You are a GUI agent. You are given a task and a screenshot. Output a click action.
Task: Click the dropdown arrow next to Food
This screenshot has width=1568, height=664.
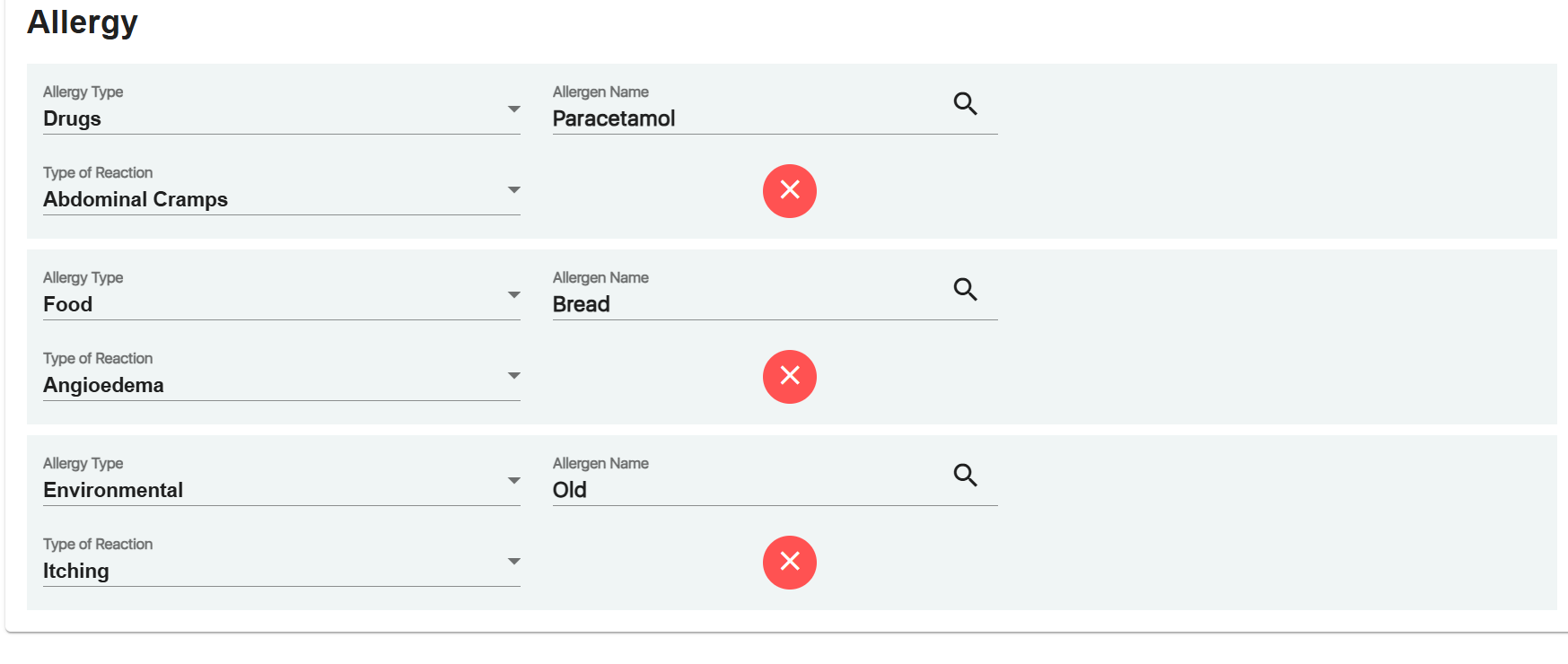(514, 295)
